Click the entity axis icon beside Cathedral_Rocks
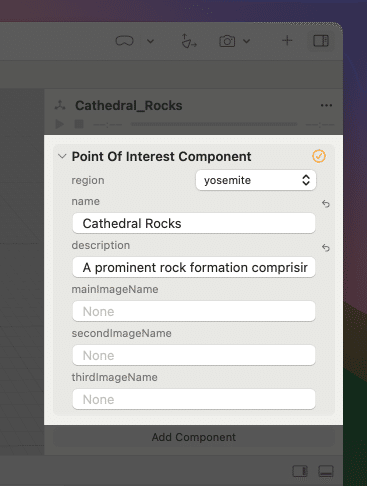This screenshot has width=367, height=486. pyautogui.click(x=60, y=105)
